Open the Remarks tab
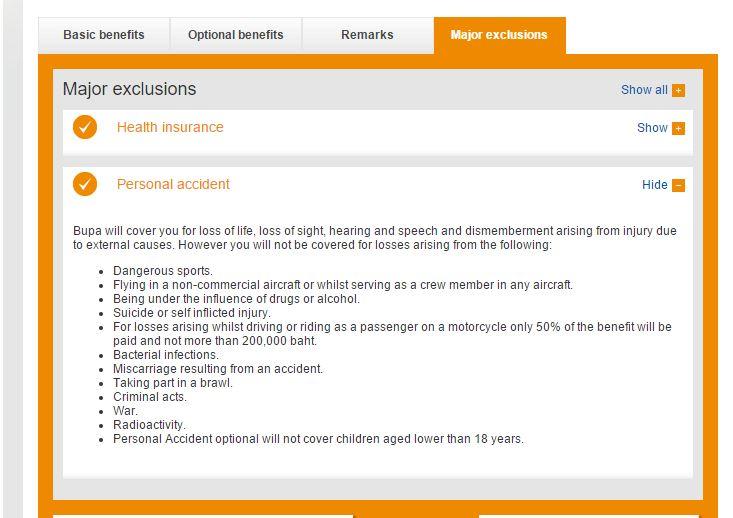 point(367,35)
